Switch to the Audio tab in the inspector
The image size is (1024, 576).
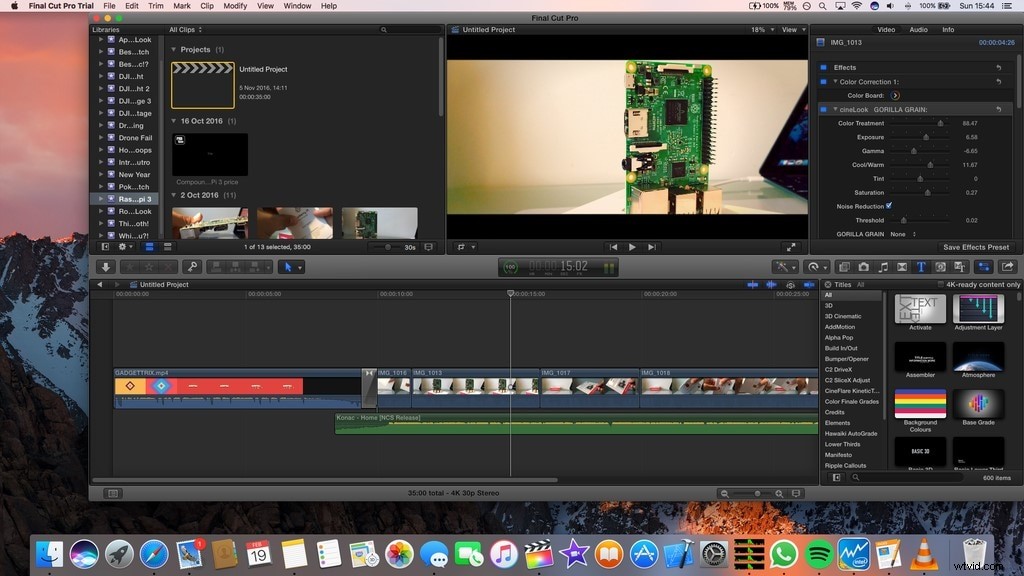918,30
